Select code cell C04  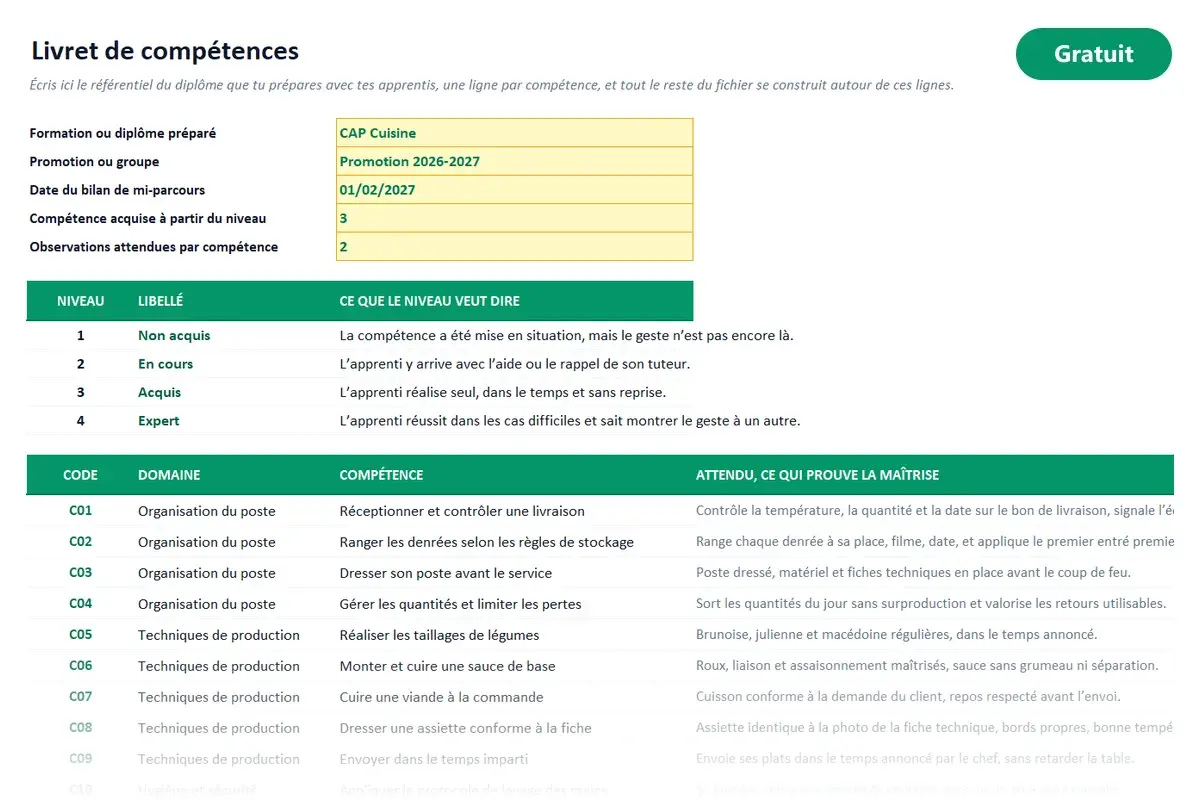(x=80, y=604)
